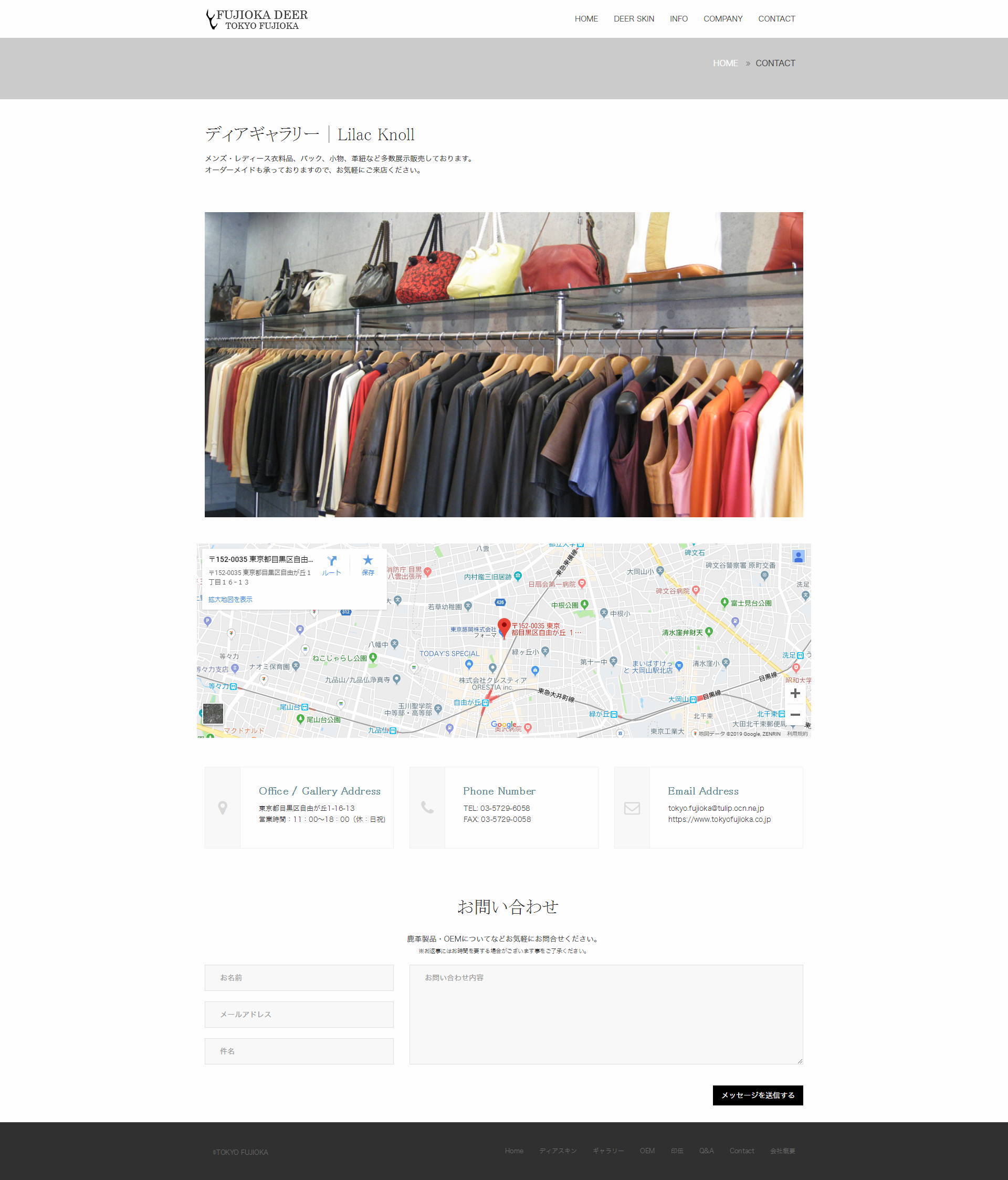Viewport: 1008px width, 1180px height.
Task: Click the メールアドレス email field
Action: click(299, 1014)
